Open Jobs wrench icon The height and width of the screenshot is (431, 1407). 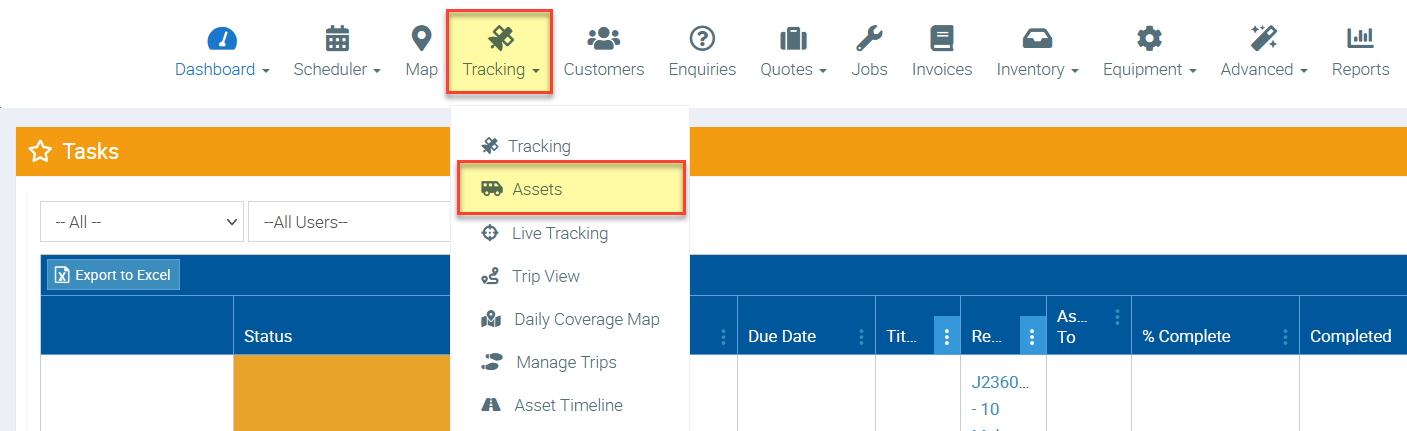point(869,39)
